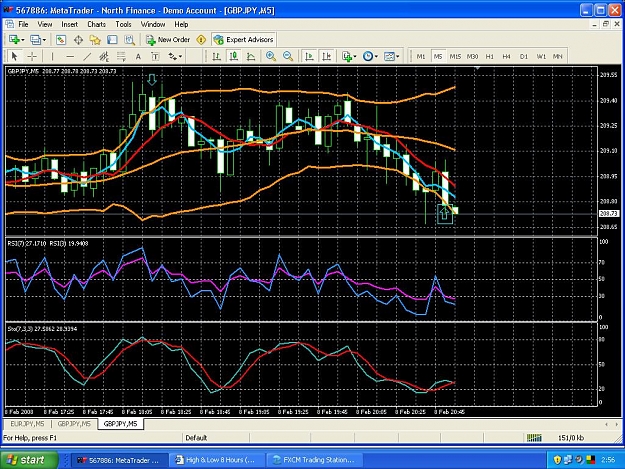Open the Data Window crosshair-target icon

78,40
